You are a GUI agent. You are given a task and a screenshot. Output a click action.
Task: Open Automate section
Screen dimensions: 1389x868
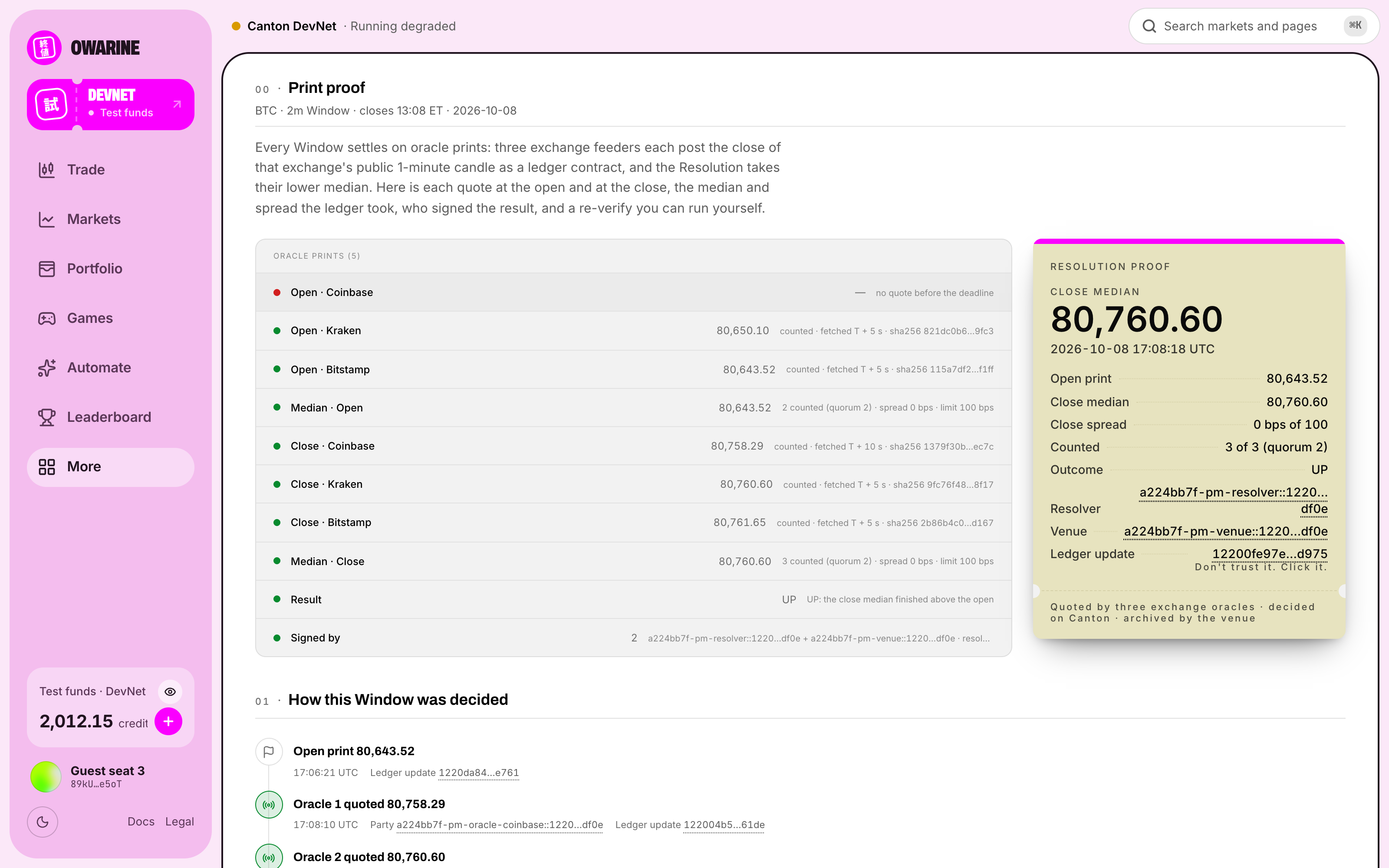point(110,368)
